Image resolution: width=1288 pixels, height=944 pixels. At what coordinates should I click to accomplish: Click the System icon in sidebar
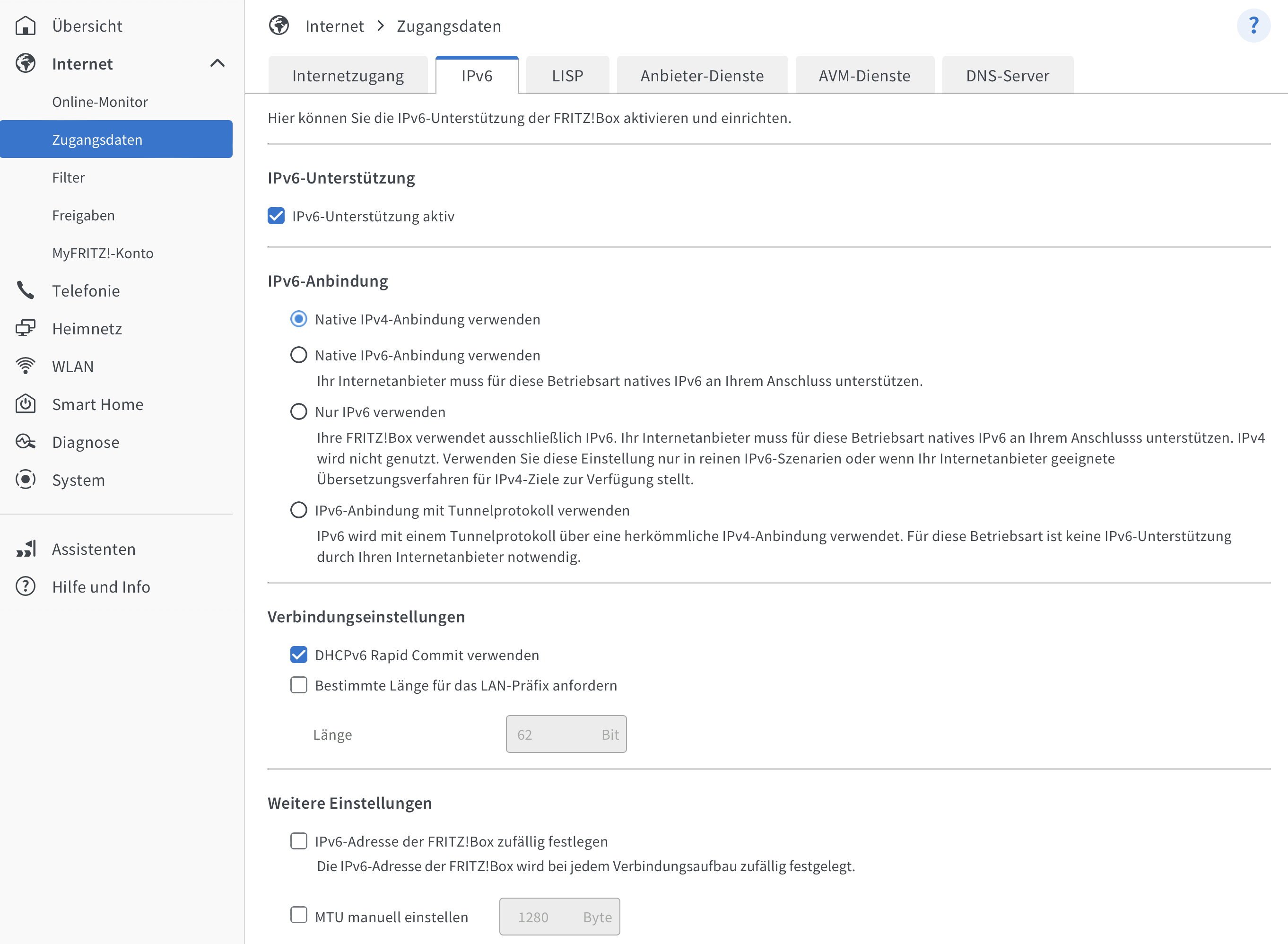(x=25, y=480)
